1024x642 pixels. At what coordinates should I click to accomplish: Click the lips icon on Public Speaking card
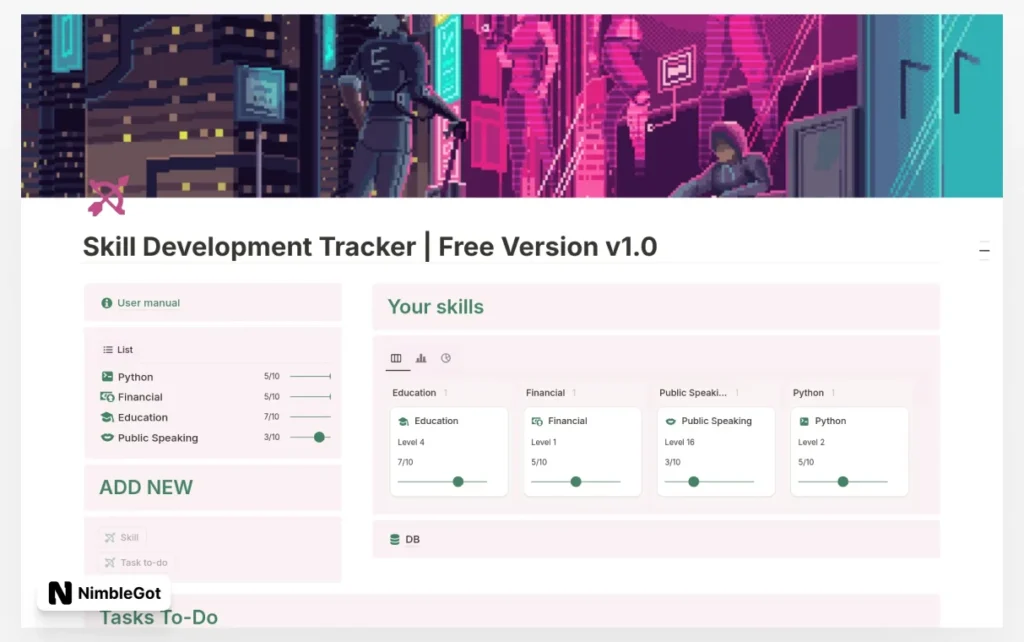(x=670, y=421)
